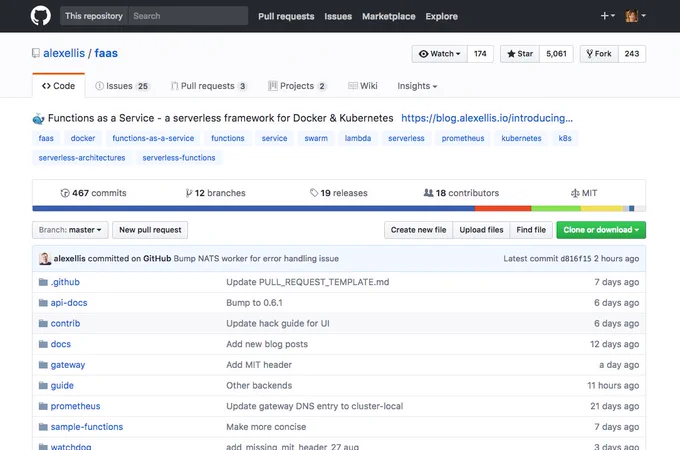680x450 pixels.
Task: Open the Branch: master dropdown
Action: [70, 230]
